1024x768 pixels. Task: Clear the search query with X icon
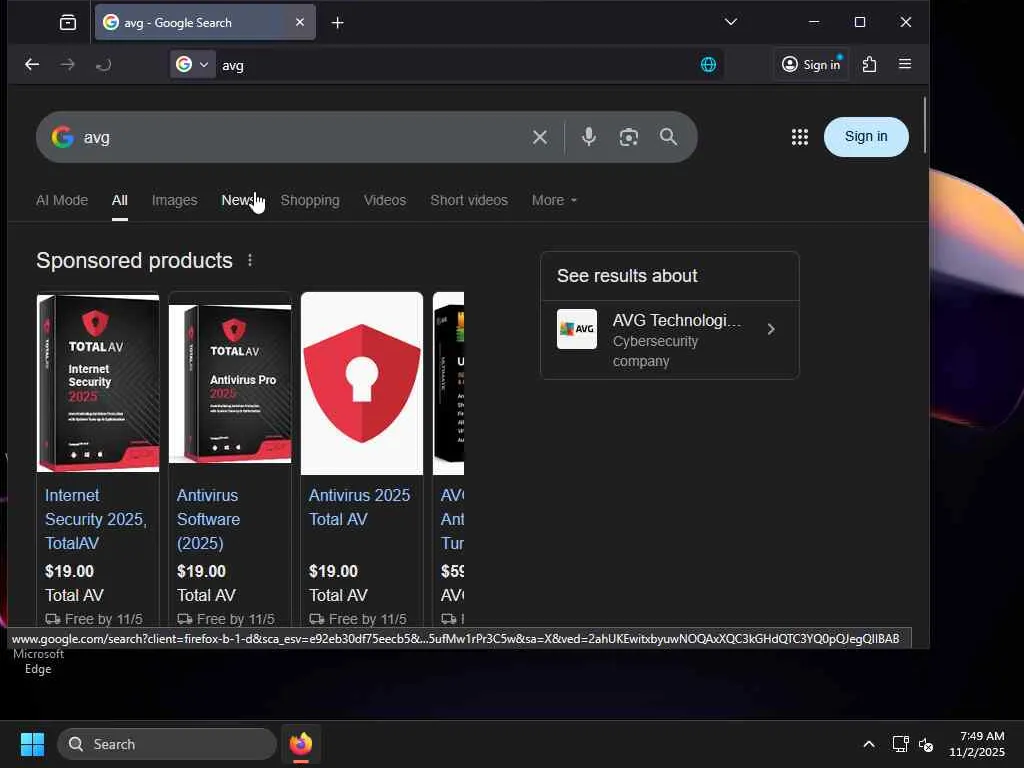(x=539, y=137)
